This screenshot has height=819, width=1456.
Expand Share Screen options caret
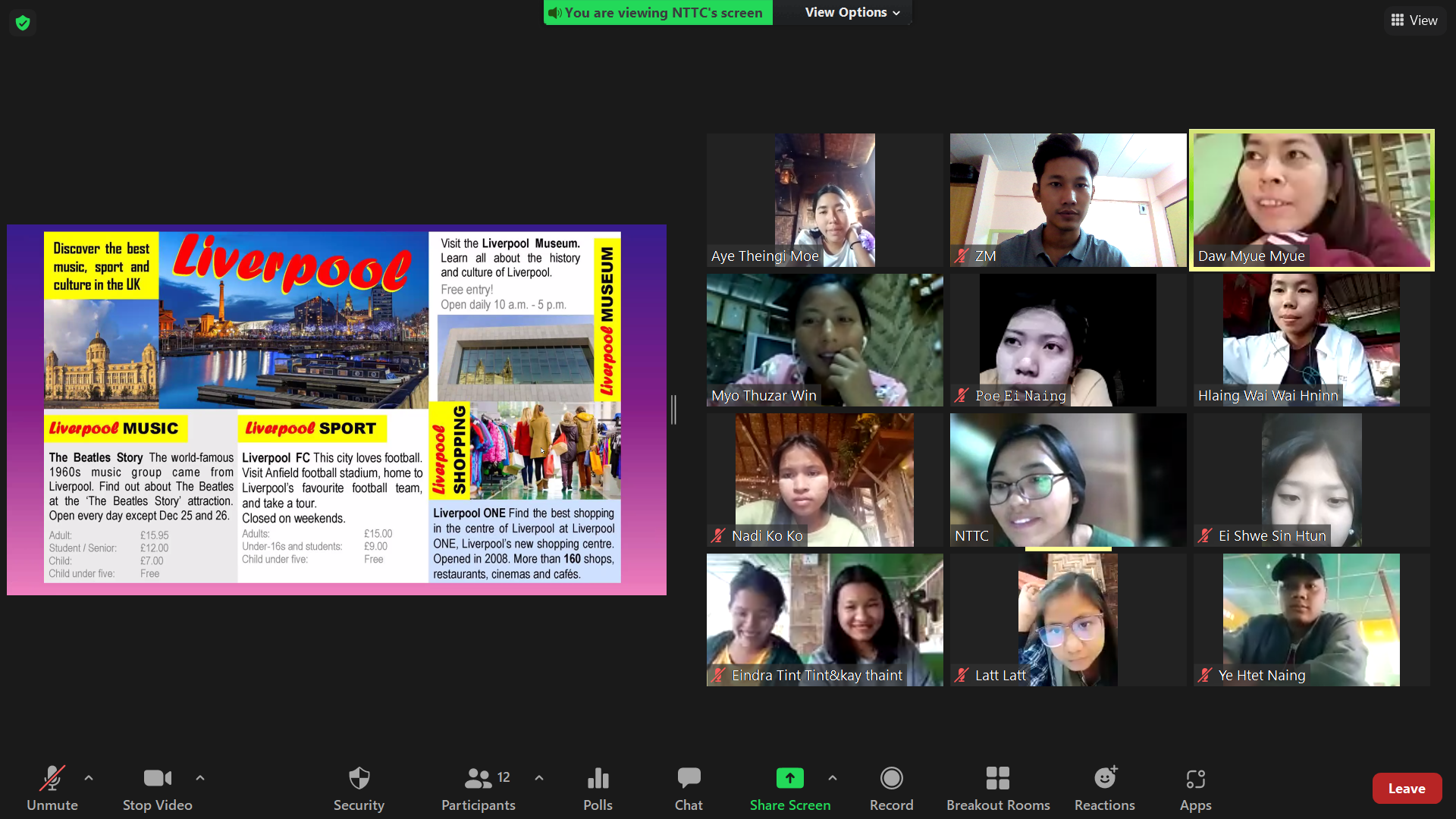(x=833, y=778)
